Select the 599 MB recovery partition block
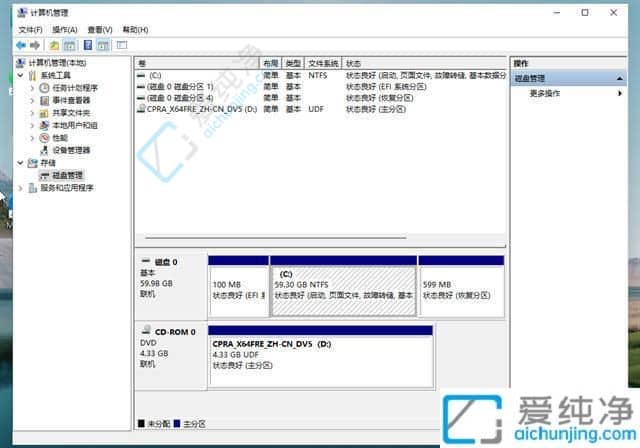640x448 pixels. click(x=461, y=286)
